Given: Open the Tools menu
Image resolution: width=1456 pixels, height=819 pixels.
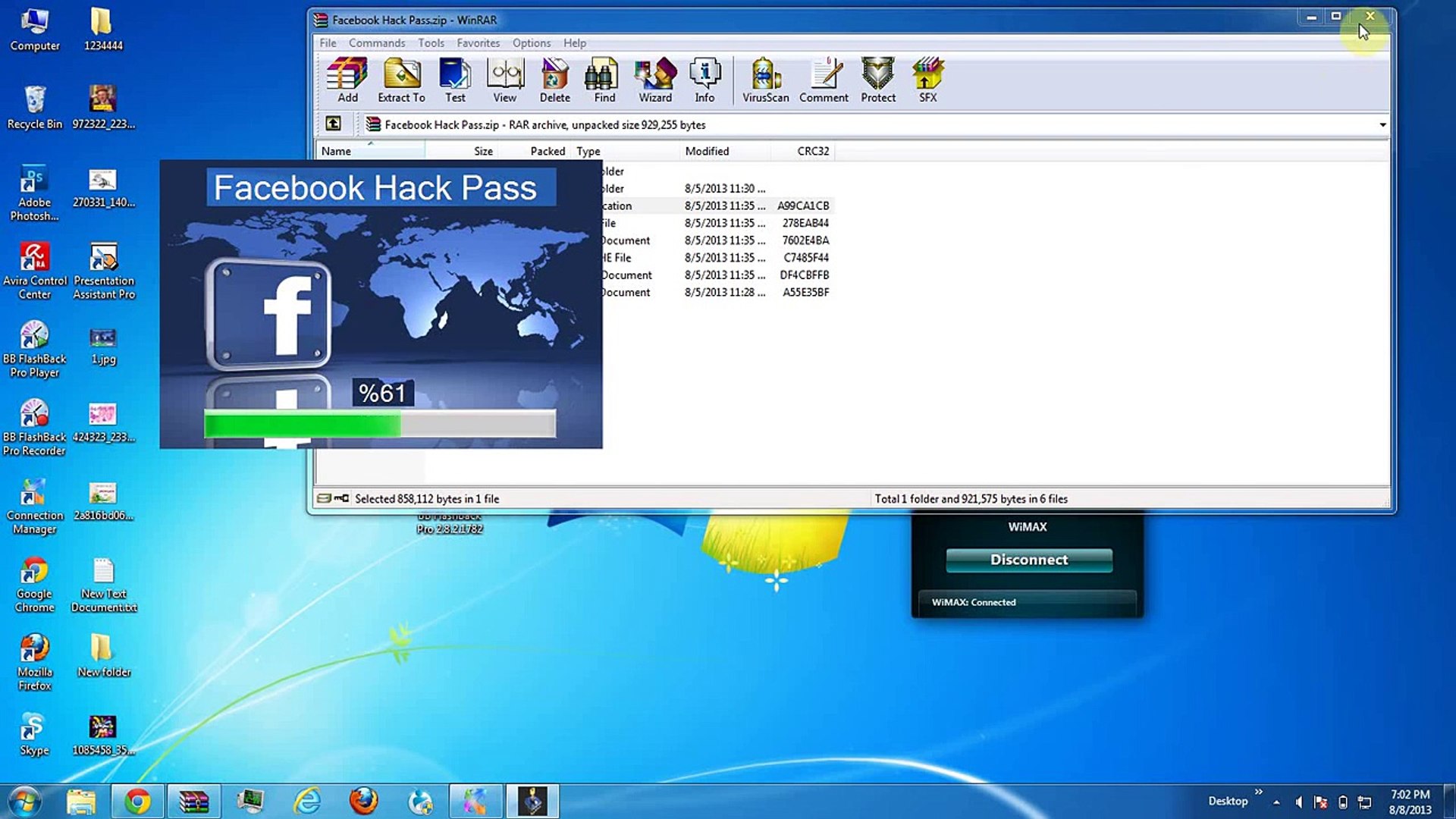Looking at the screenshot, I should [431, 43].
